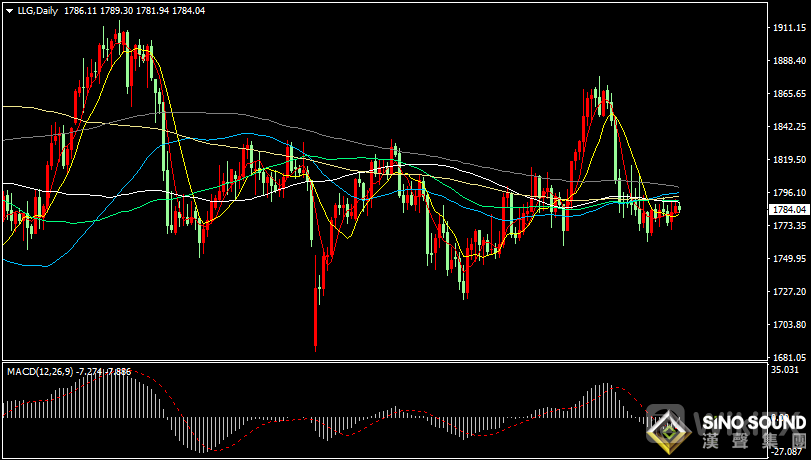Click the 1865.65 price axis label

click(x=789, y=95)
